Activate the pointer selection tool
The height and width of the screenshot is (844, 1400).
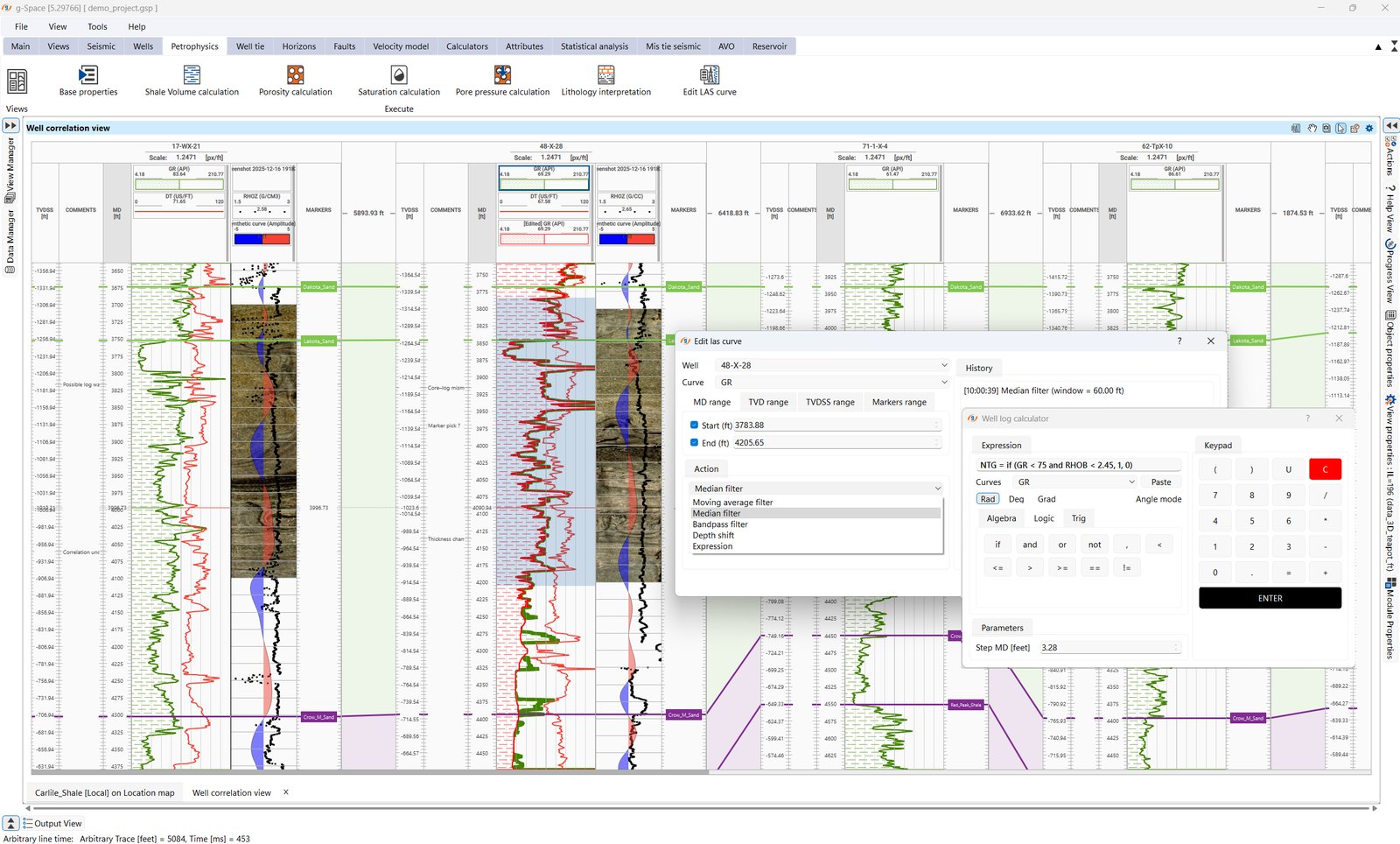point(1340,128)
